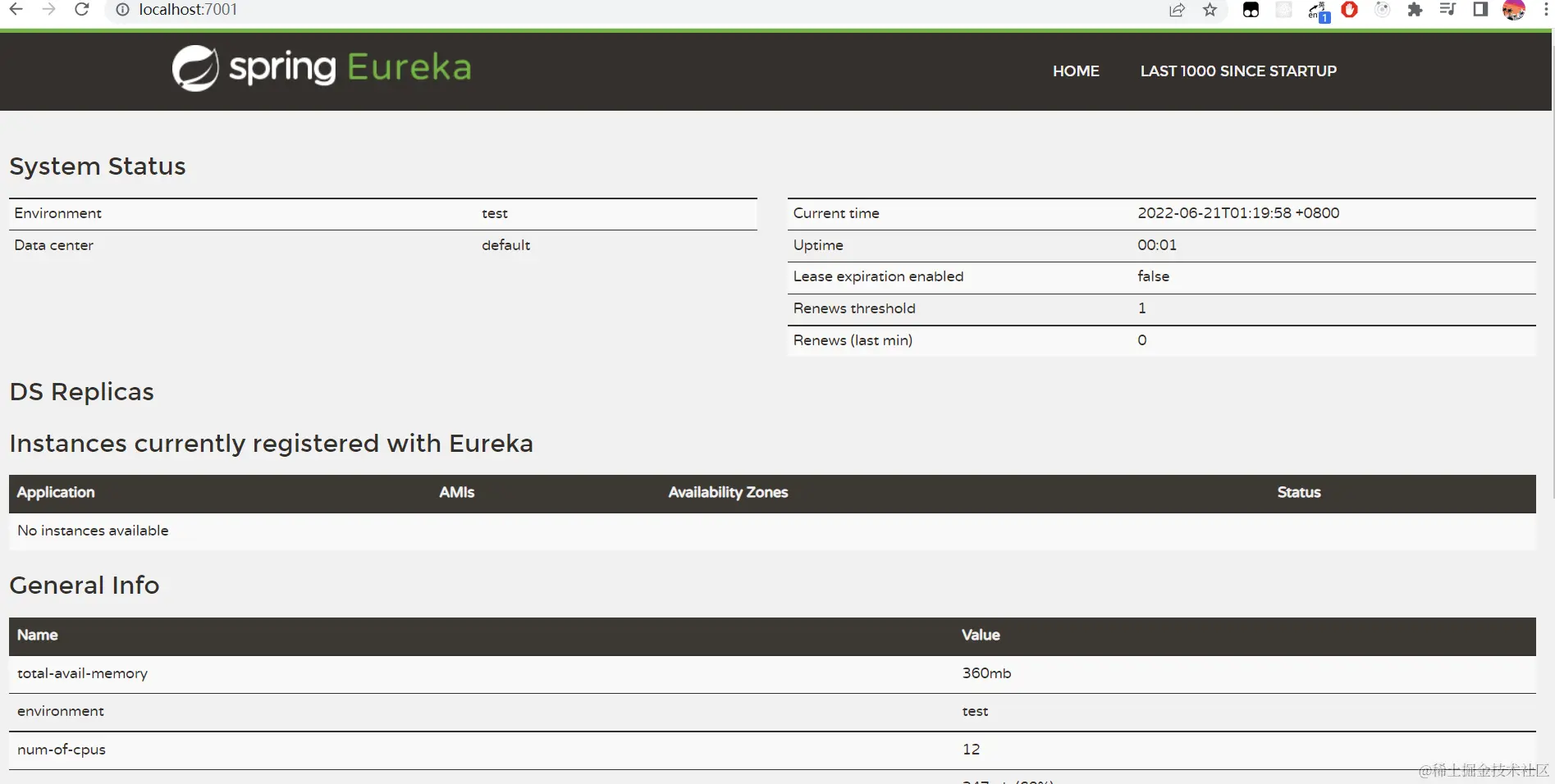The width and height of the screenshot is (1555, 784).
Task: Select 'Instances currently registered with Eureka' heading
Action: point(272,444)
